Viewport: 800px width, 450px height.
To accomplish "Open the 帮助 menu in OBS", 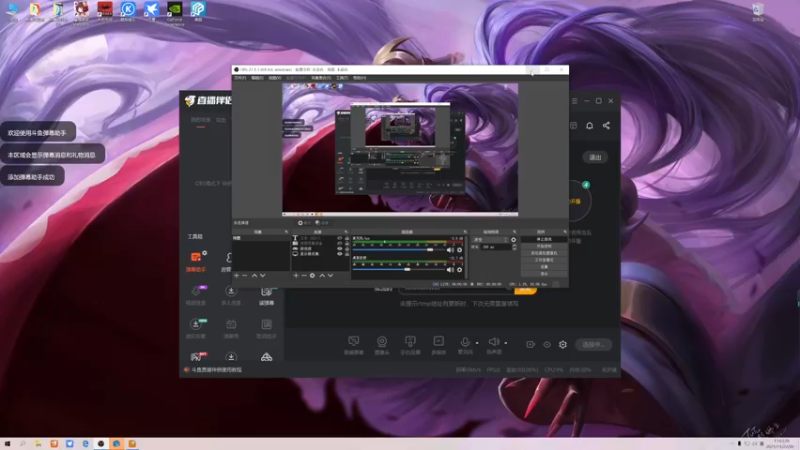I will click(359, 78).
